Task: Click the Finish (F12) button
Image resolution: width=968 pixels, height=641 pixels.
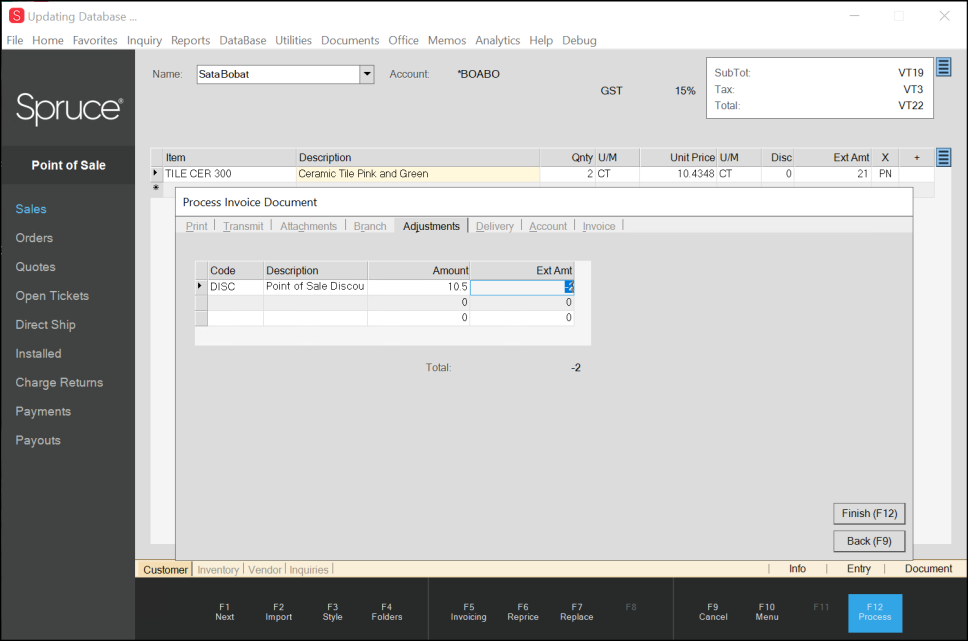Action: point(869,513)
